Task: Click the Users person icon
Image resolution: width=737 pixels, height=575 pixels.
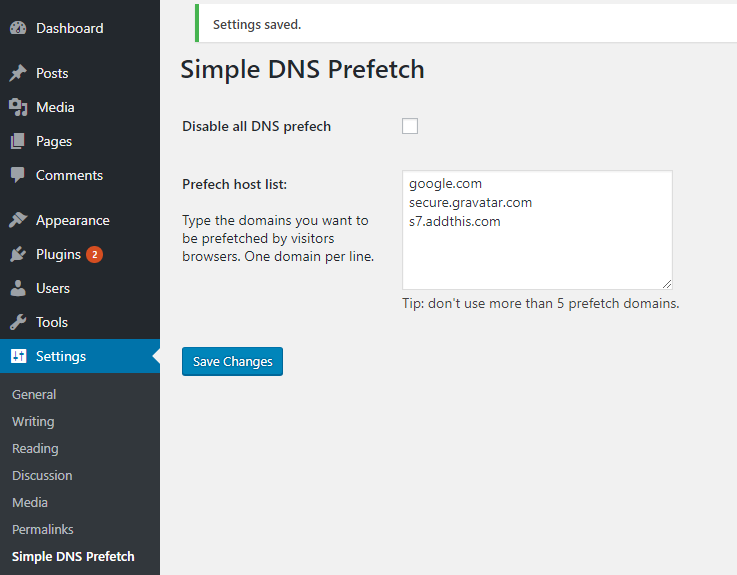Action: (18, 288)
